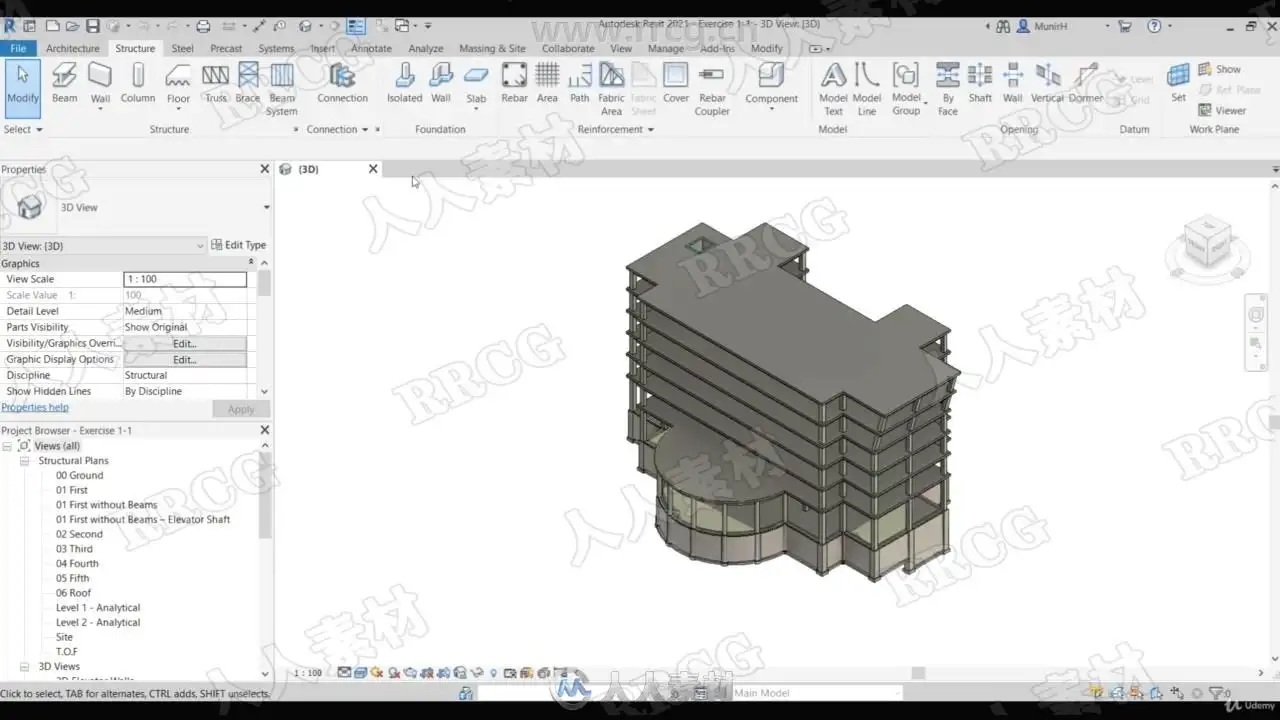
Task: Open the Beam System tool
Action: pos(282,89)
